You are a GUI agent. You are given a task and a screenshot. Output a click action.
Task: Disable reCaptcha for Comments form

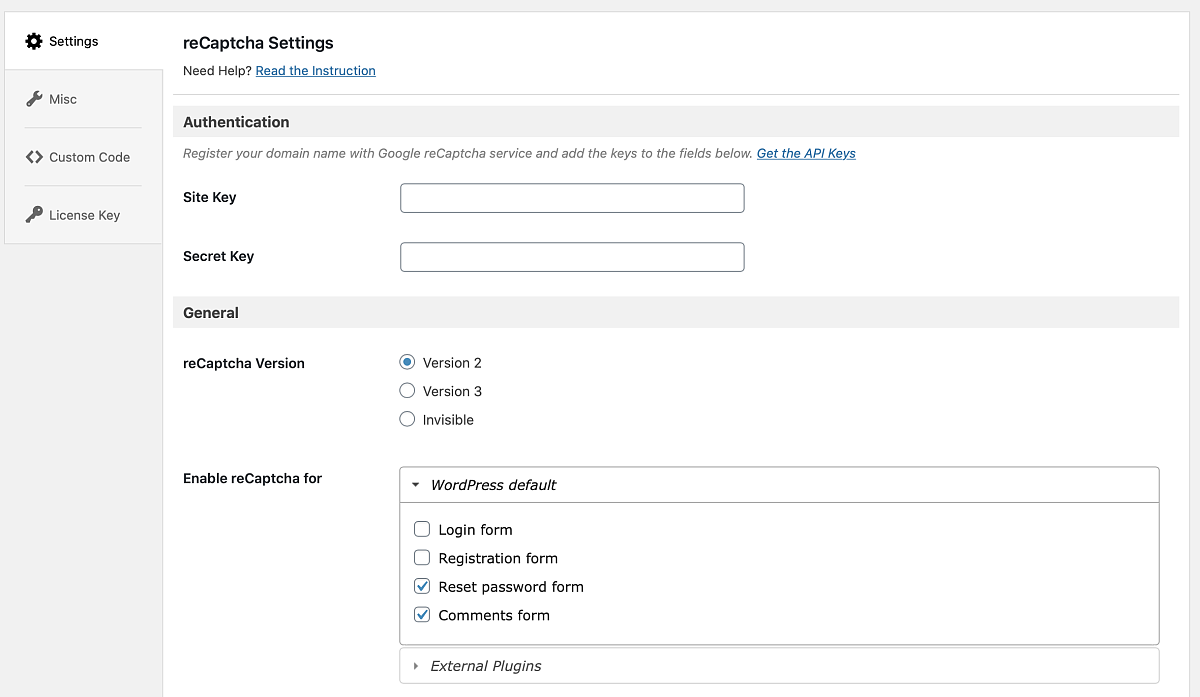[422, 615]
